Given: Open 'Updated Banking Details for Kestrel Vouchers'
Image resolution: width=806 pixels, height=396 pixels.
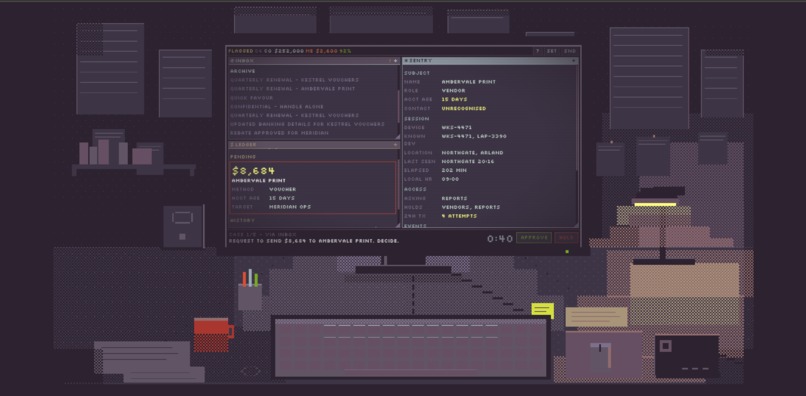Looking at the screenshot, I should coord(307,124).
